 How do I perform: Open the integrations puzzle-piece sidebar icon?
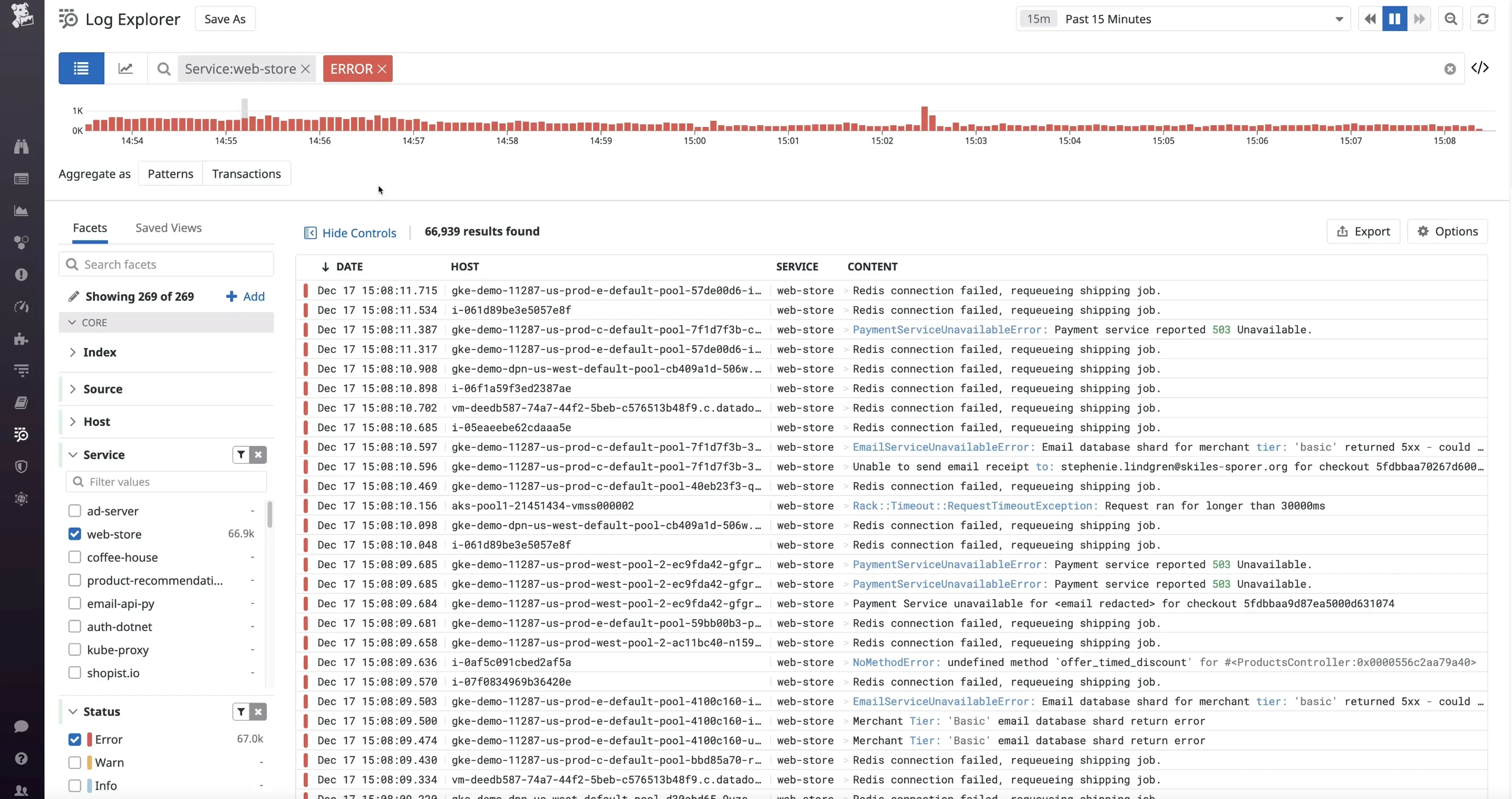coord(21,338)
